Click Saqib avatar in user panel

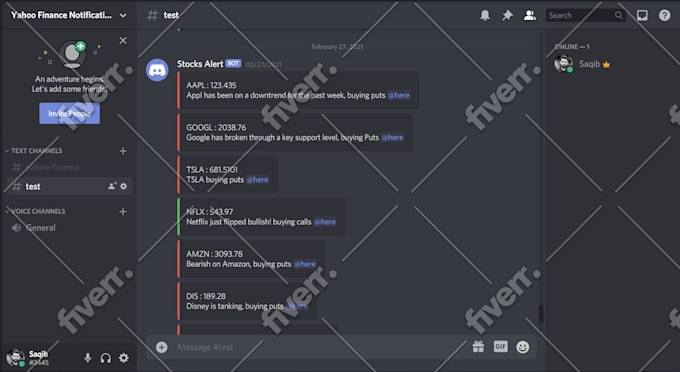[16, 358]
